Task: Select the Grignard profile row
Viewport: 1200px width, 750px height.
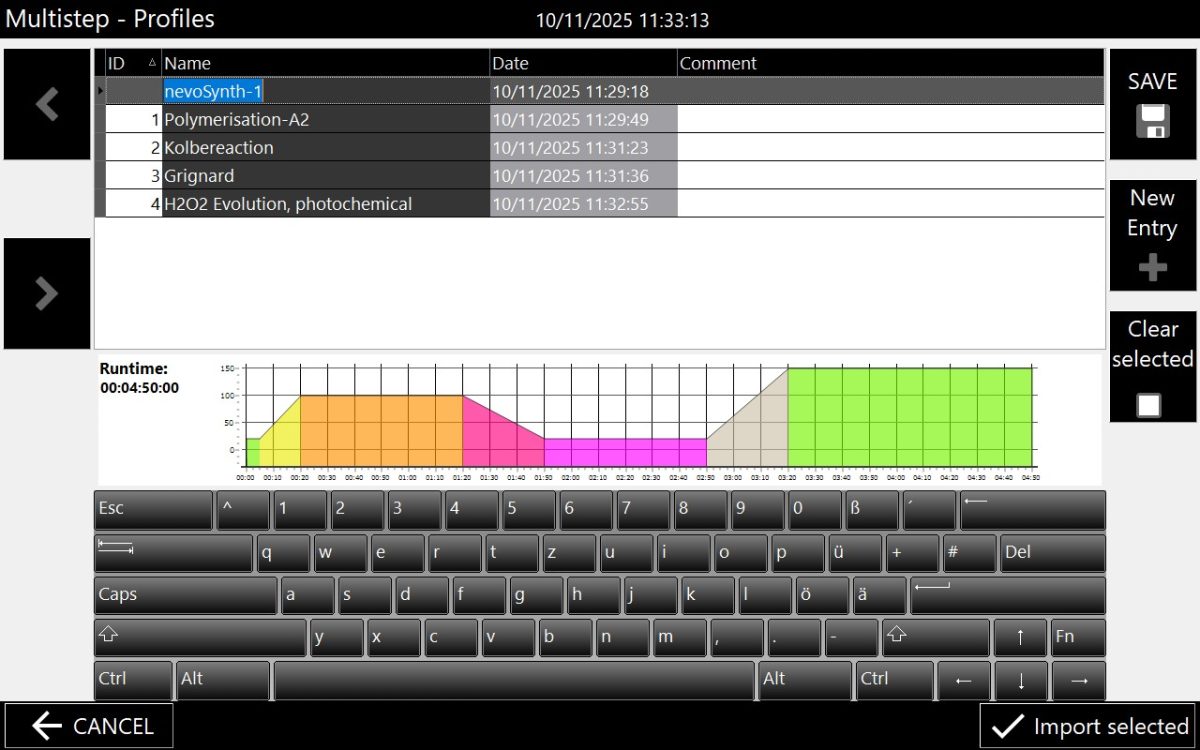Action: pyautogui.click(x=325, y=176)
